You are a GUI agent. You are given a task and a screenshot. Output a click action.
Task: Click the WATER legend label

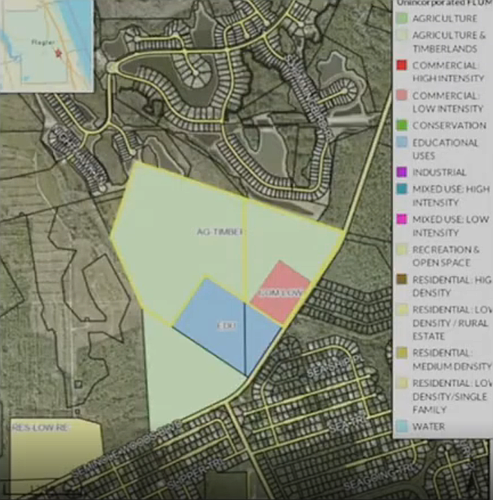428,426
